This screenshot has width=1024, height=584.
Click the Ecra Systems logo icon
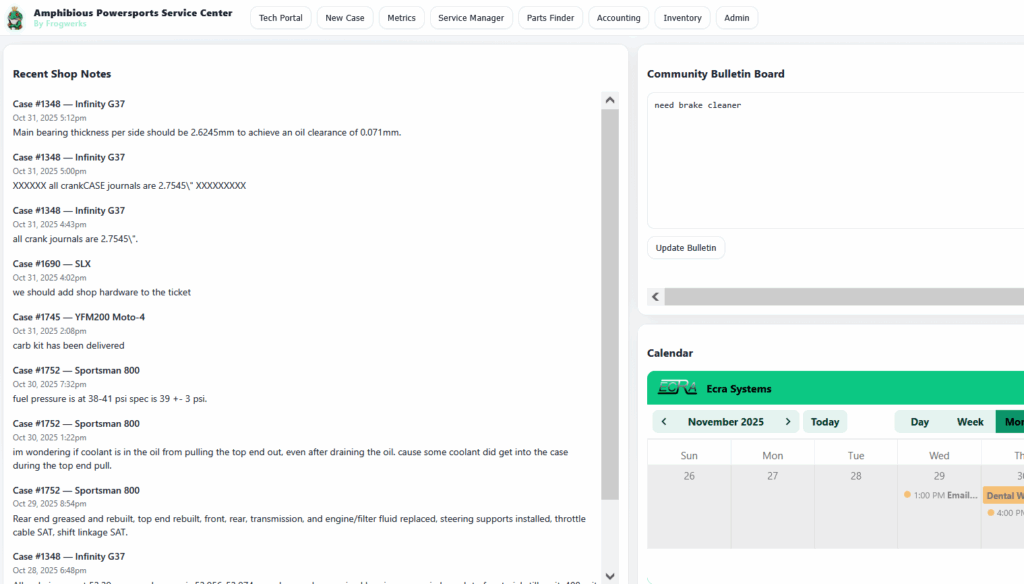[x=677, y=388]
